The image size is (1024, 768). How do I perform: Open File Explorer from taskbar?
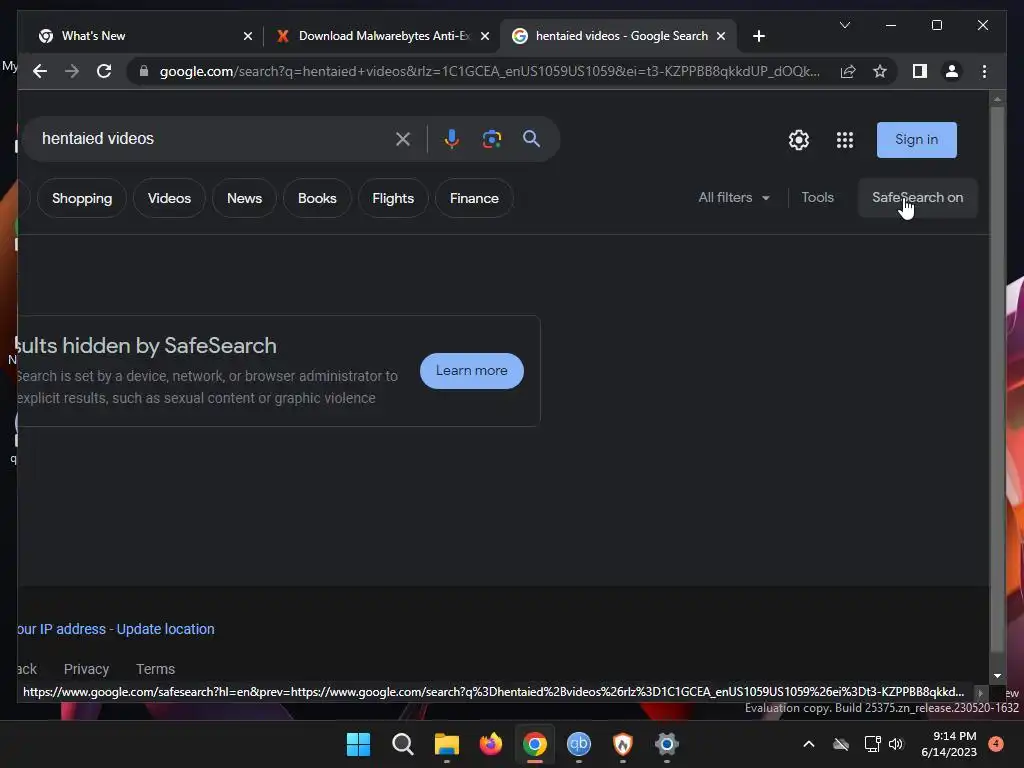coord(447,744)
